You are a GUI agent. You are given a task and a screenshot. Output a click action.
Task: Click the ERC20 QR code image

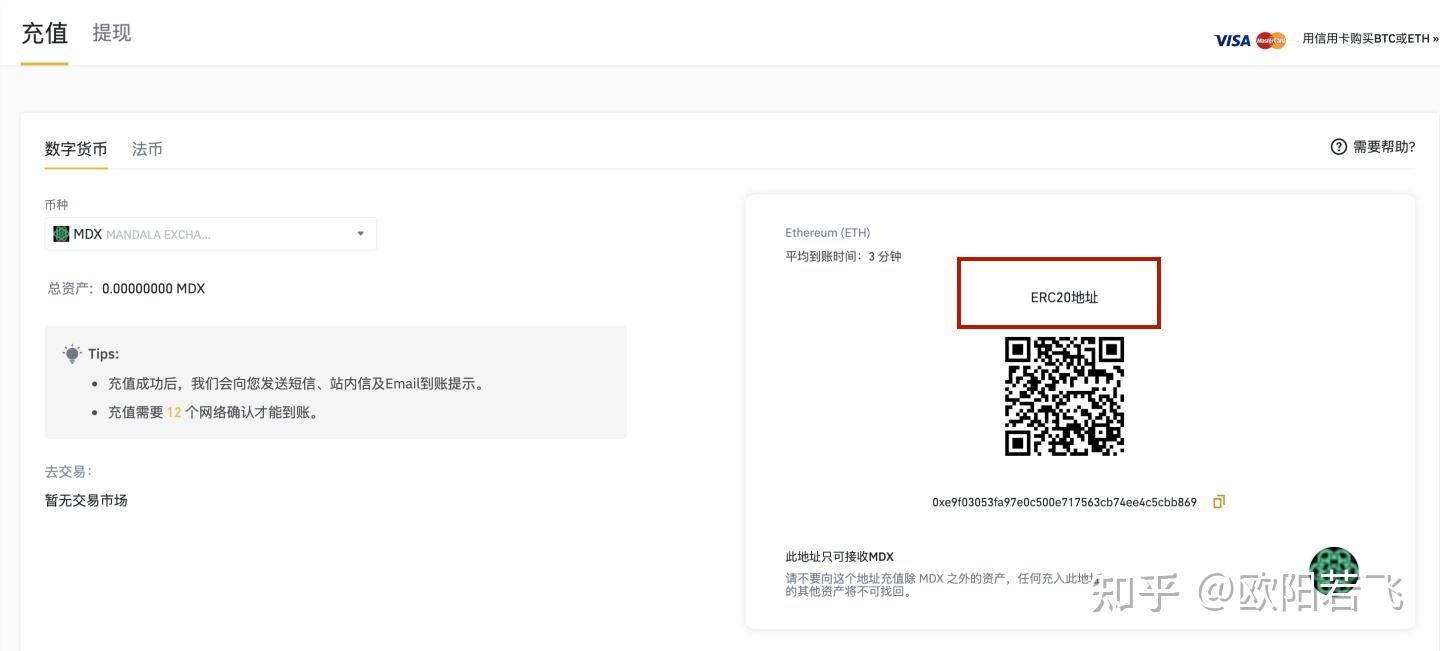tap(1064, 396)
